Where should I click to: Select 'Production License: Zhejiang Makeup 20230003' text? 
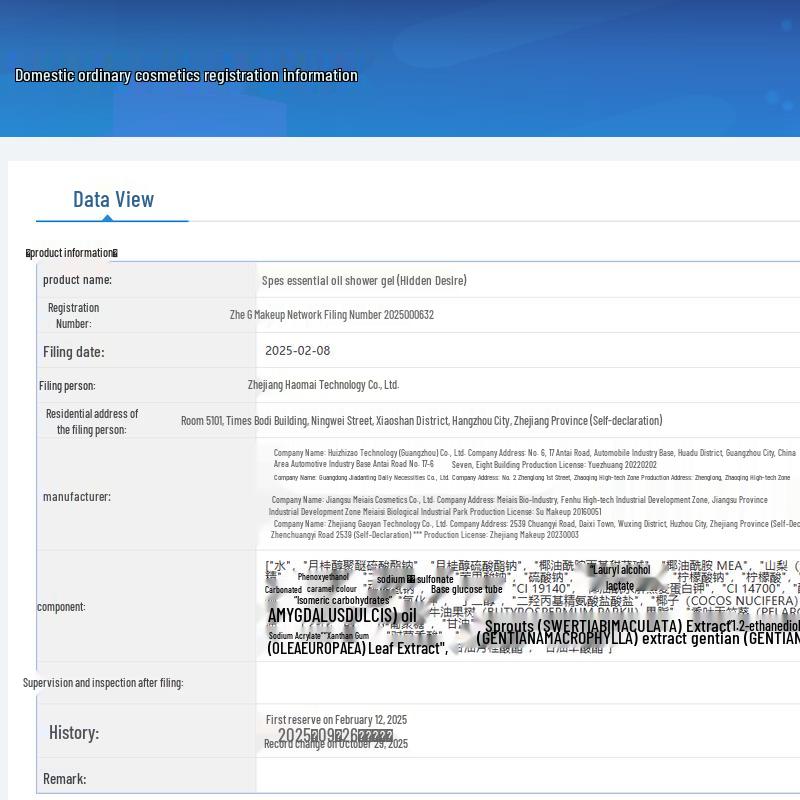(x=501, y=535)
